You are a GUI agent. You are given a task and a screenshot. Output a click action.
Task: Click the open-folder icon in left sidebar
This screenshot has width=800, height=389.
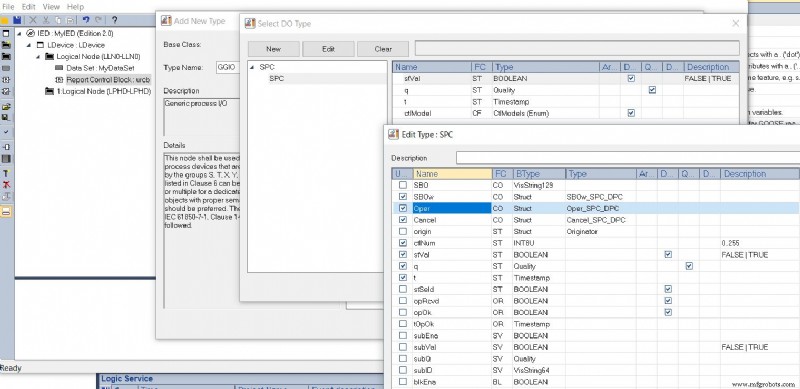pyautogui.click(x=6, y=107)
